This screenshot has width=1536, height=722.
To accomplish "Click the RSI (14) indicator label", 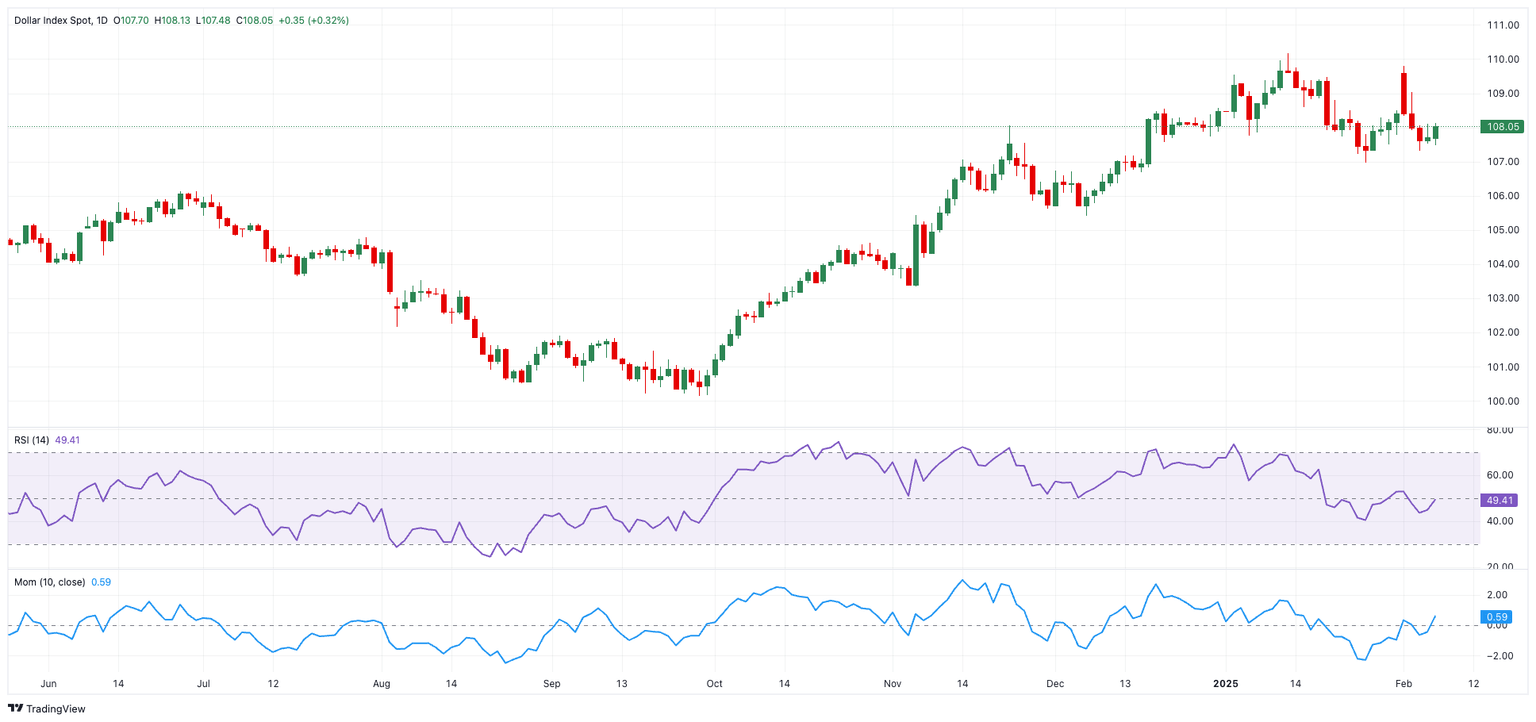I will coord(31,439).
